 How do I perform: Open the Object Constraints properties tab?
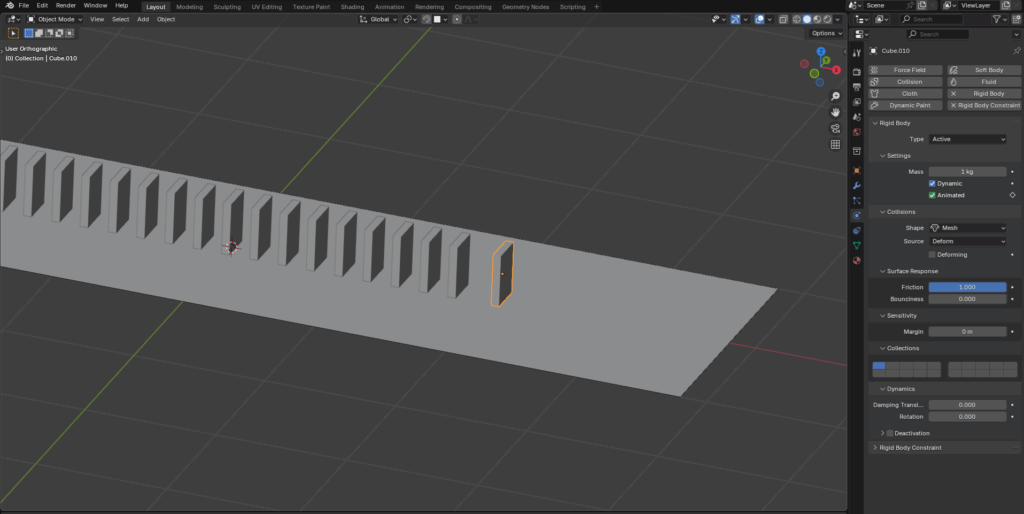(x=857, y=231)
